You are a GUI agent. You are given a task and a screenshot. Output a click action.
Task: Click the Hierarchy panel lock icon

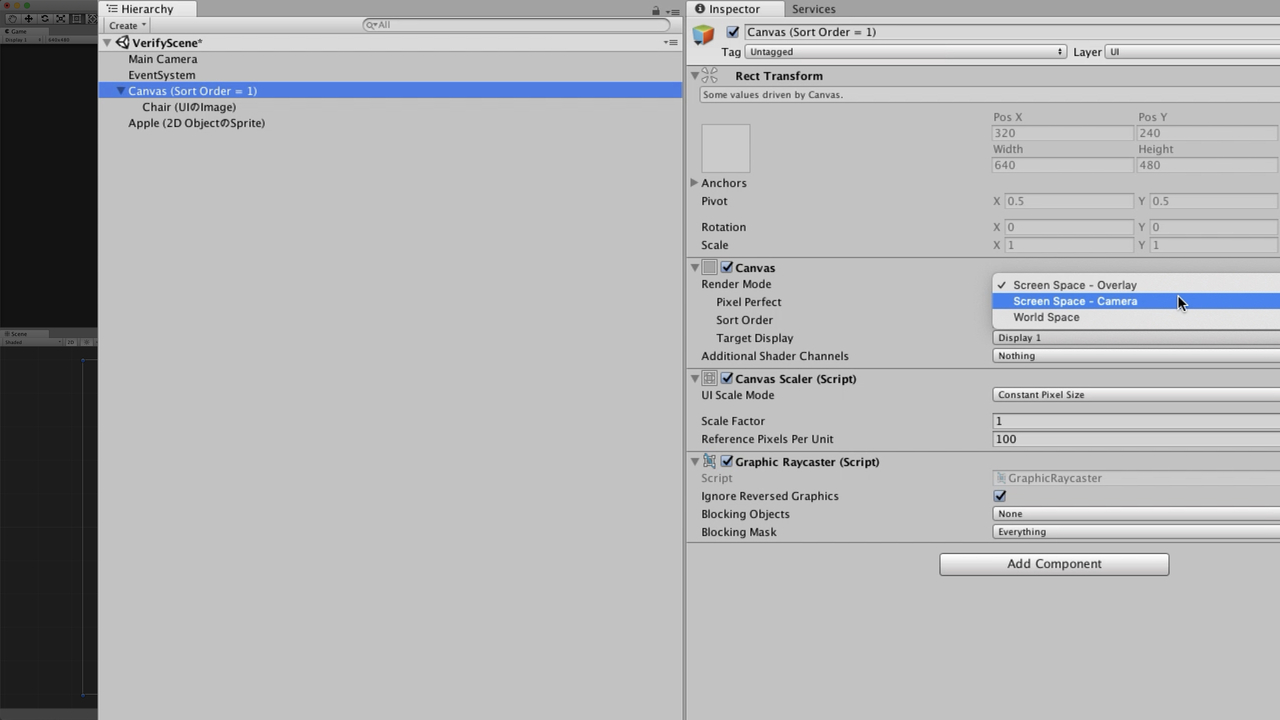pos(656,10)
